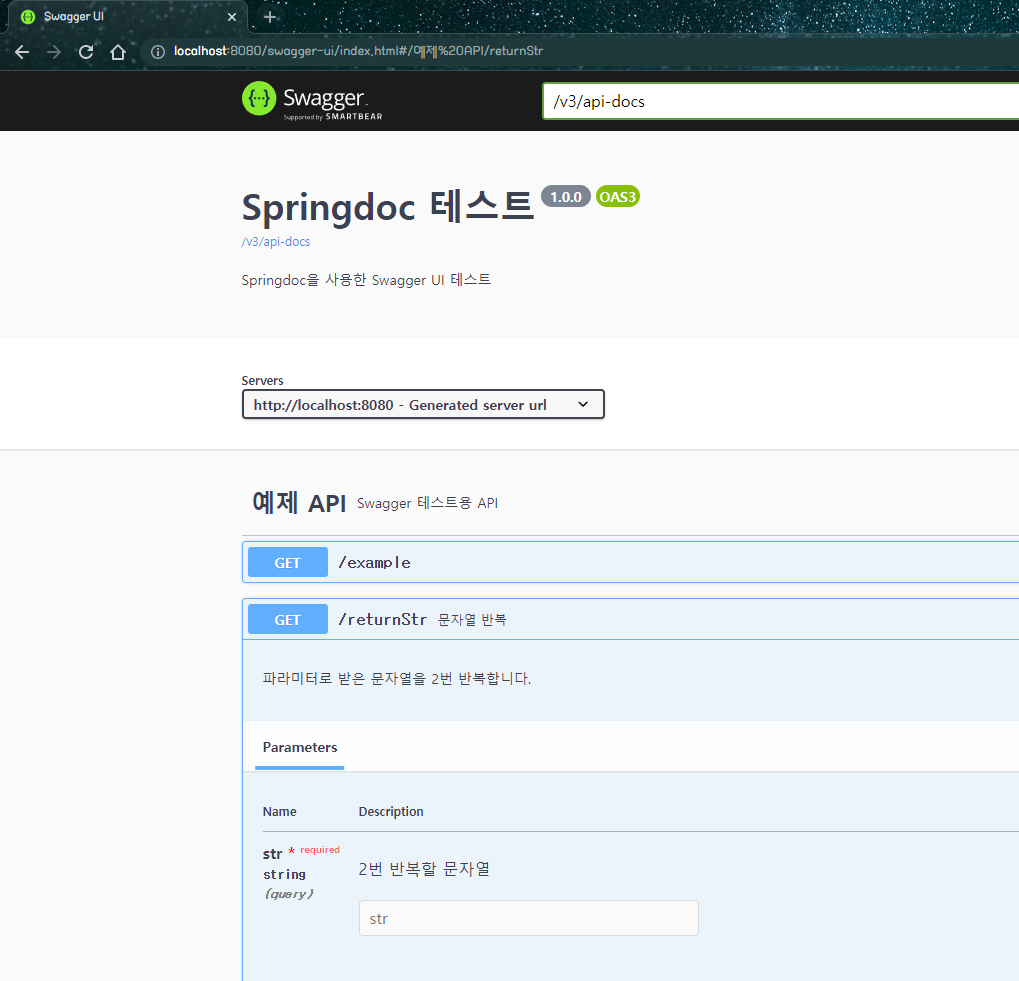Select the Parameters tab
Viewport: 1019px width, 981px height.
(x=300, y=748)
